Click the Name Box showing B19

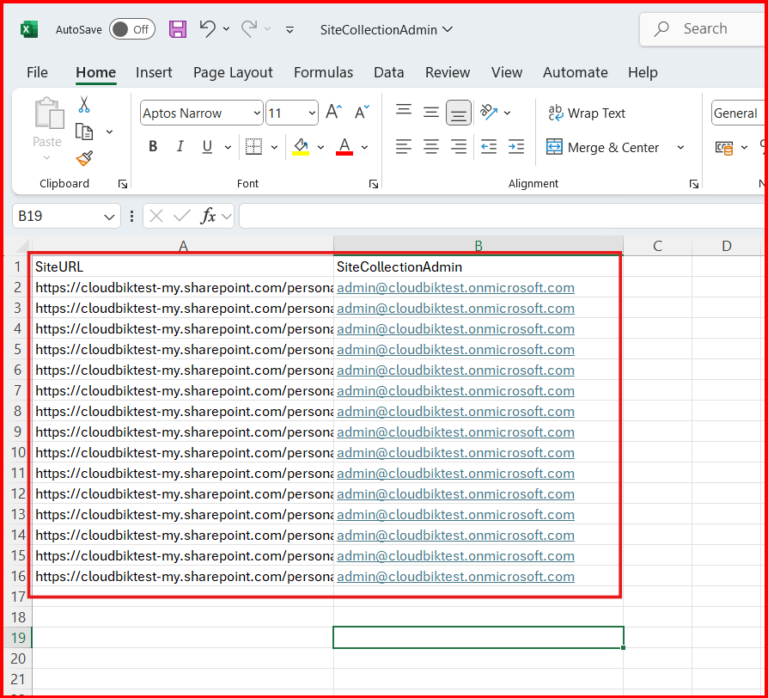(66, 216)
